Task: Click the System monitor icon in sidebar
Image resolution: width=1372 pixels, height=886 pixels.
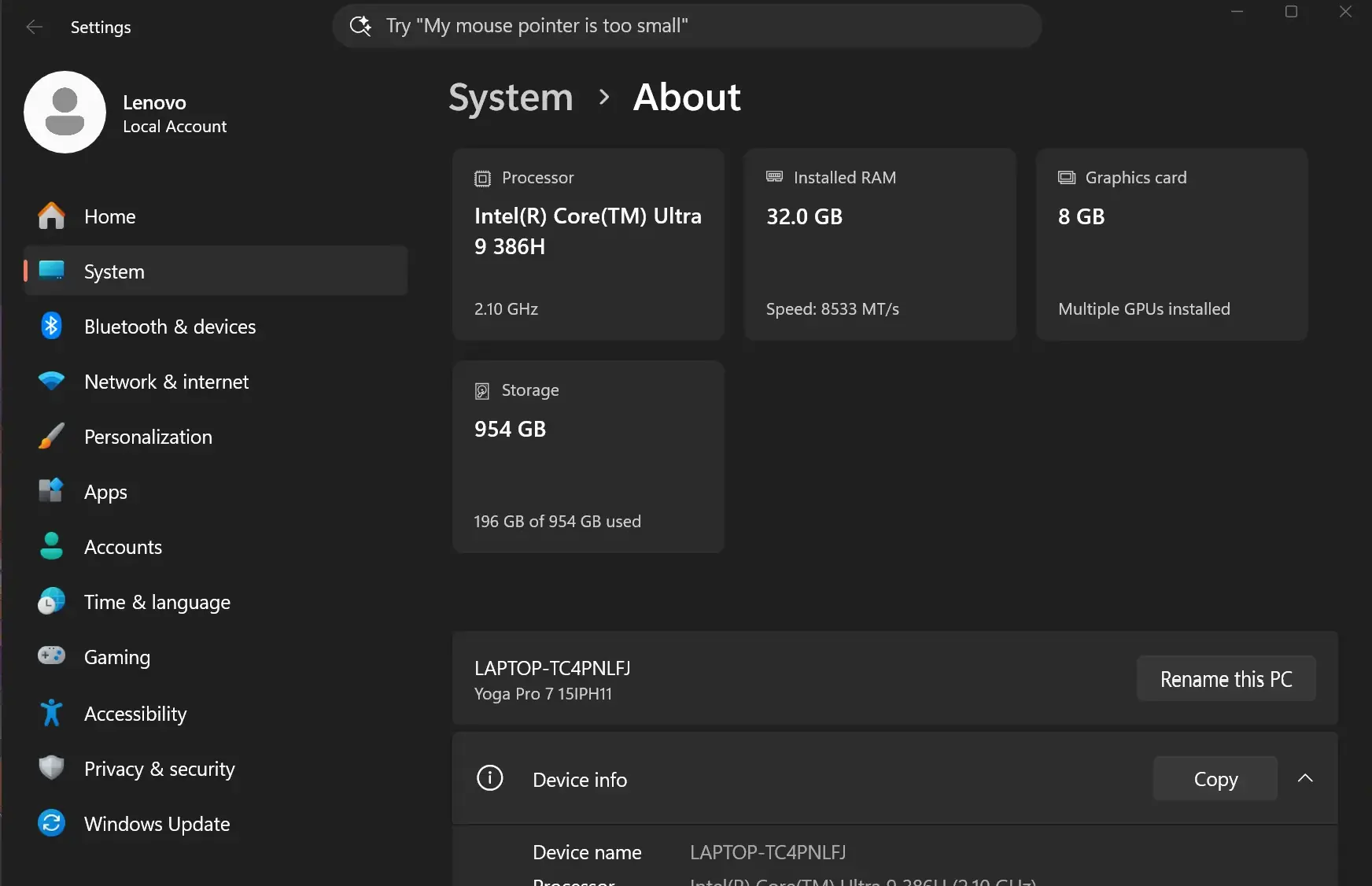Action: click(52, 271)
